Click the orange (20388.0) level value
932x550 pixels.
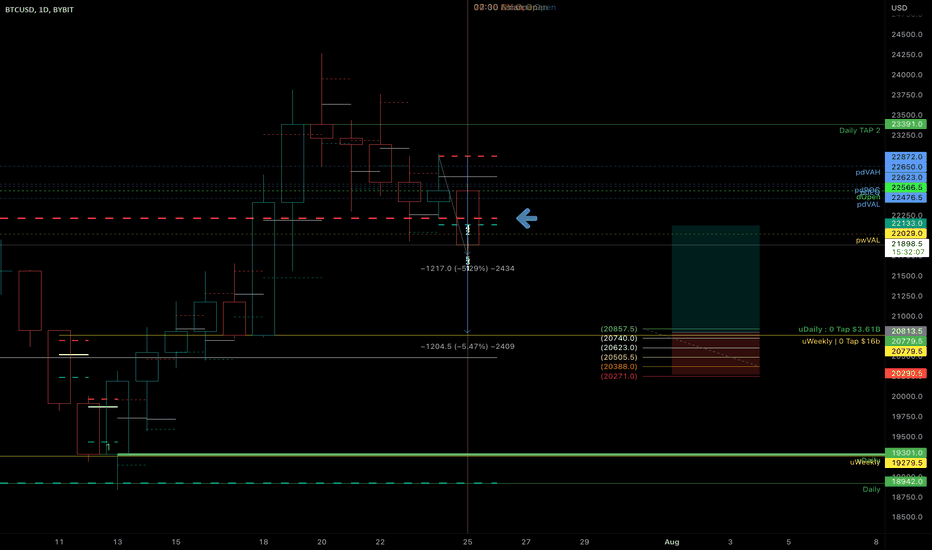[x=619, y=367]
